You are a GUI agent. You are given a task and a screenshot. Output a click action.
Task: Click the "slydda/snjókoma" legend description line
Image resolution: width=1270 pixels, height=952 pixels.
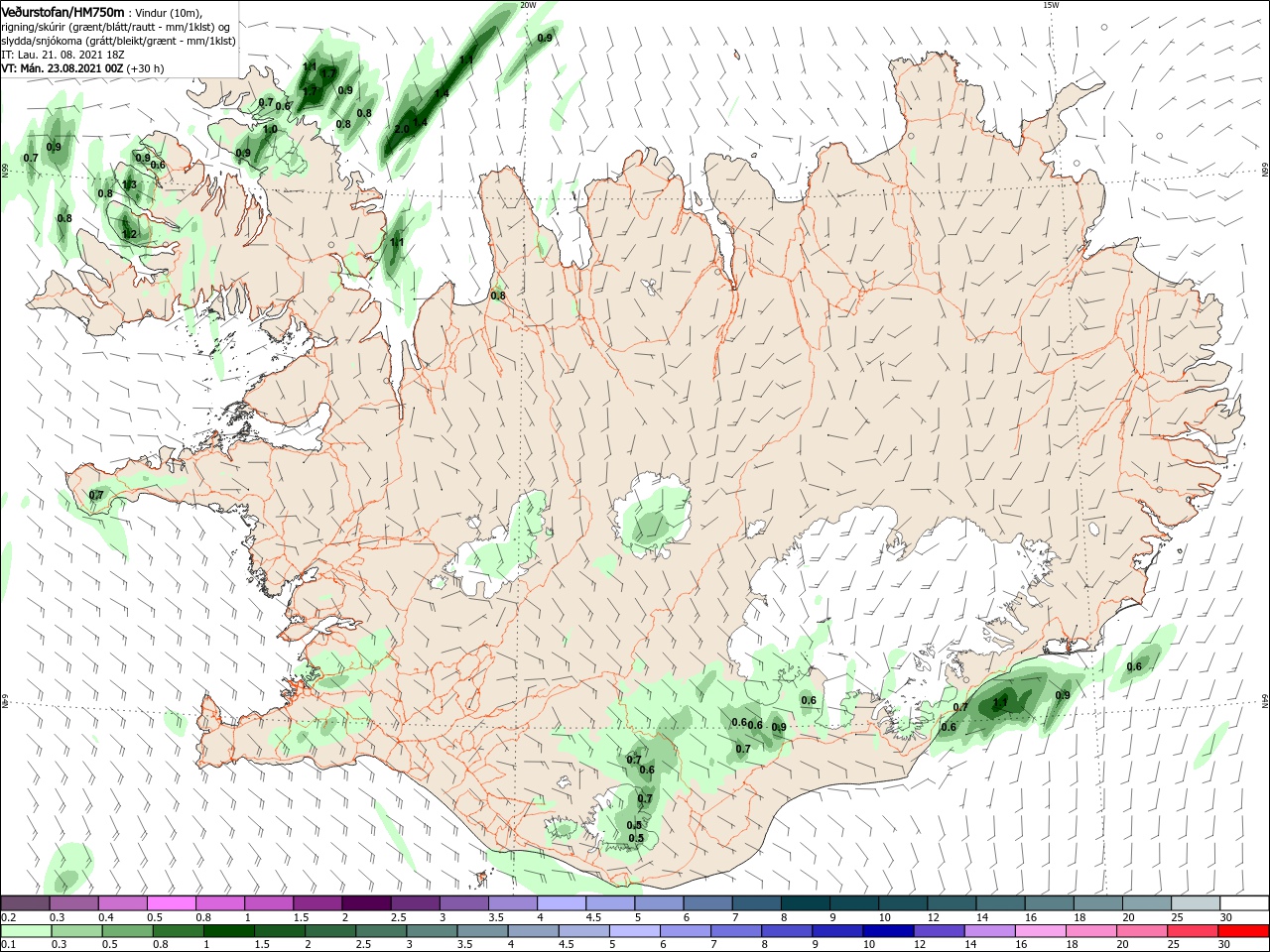click(119, 41)
